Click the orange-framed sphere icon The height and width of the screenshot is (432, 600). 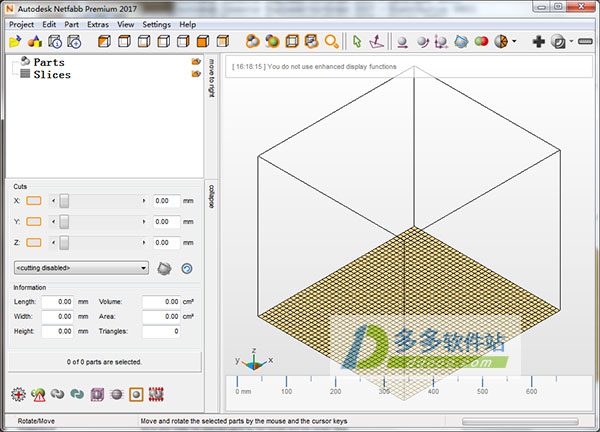click(x=136, y=394)
